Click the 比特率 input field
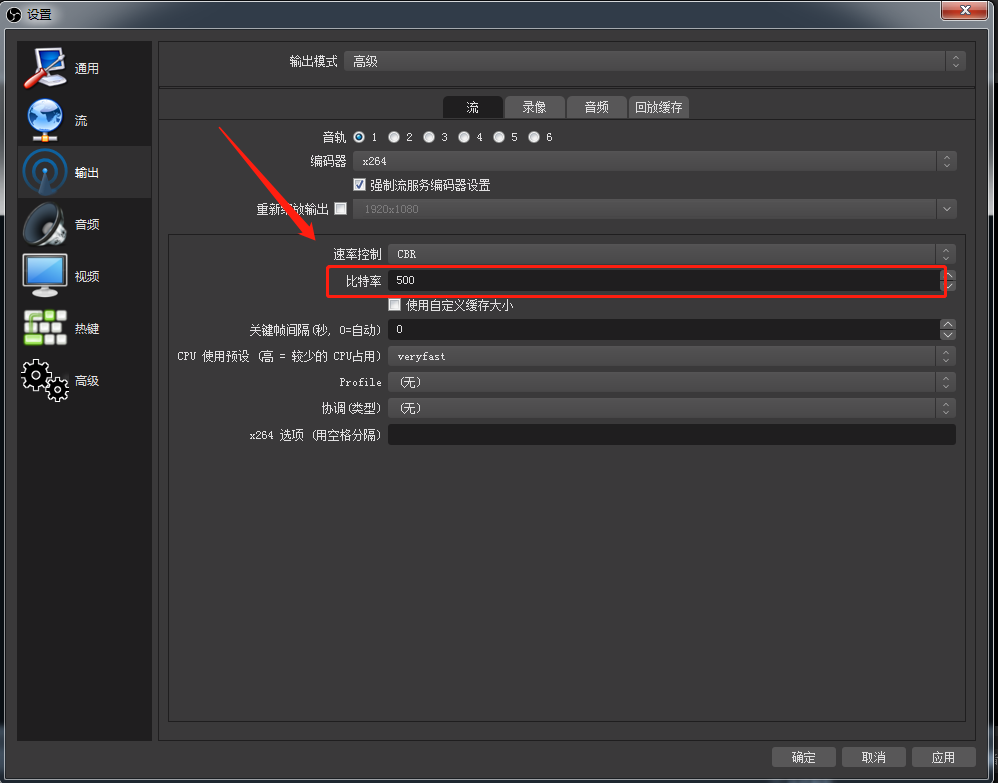 tap(660, 281)
